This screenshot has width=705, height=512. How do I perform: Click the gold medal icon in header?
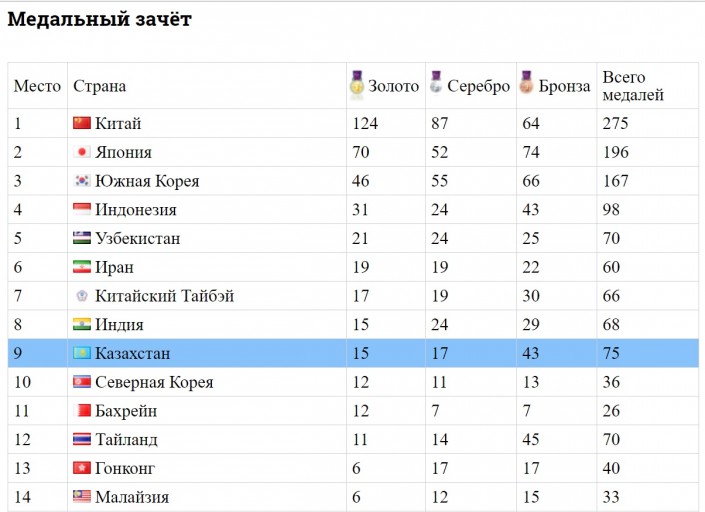click(x=357, y=84)
